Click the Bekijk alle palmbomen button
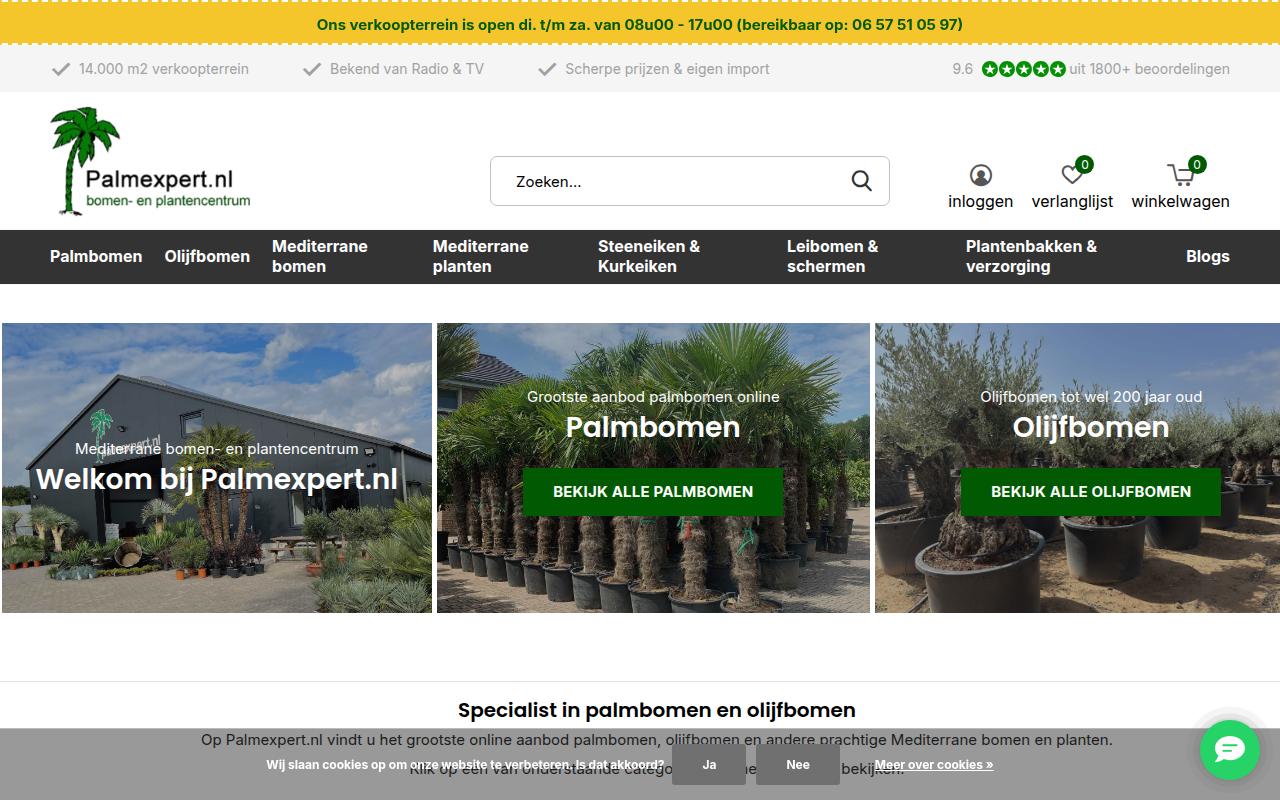This screenshot has height=800, width=1280. (653, 492)
